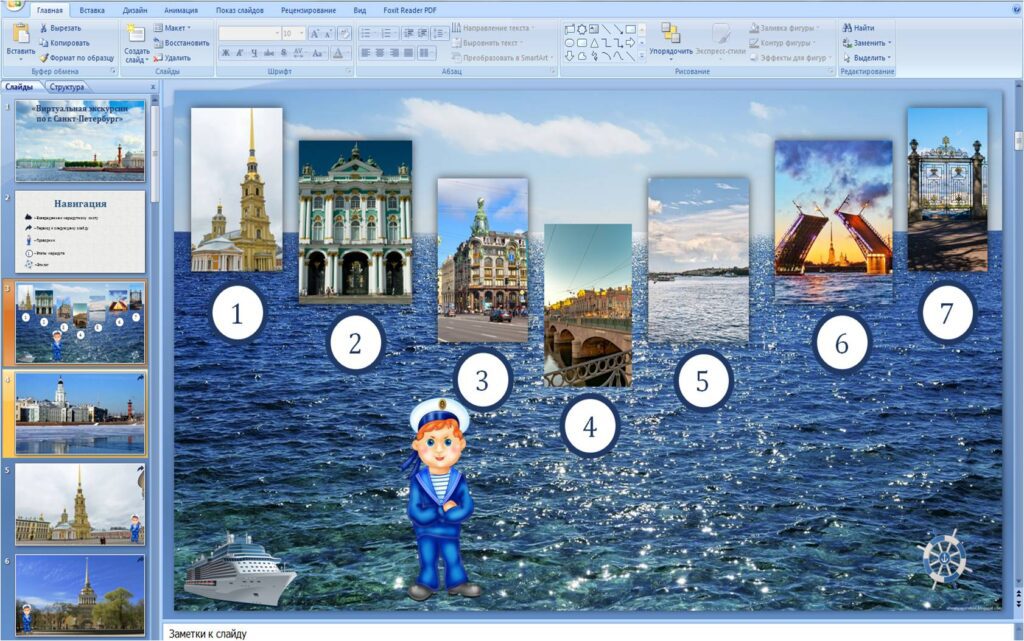The width and height of the screenshot is (1024, 641).
Task: Open the Структура outline tab
Action: tap(67, 87)
